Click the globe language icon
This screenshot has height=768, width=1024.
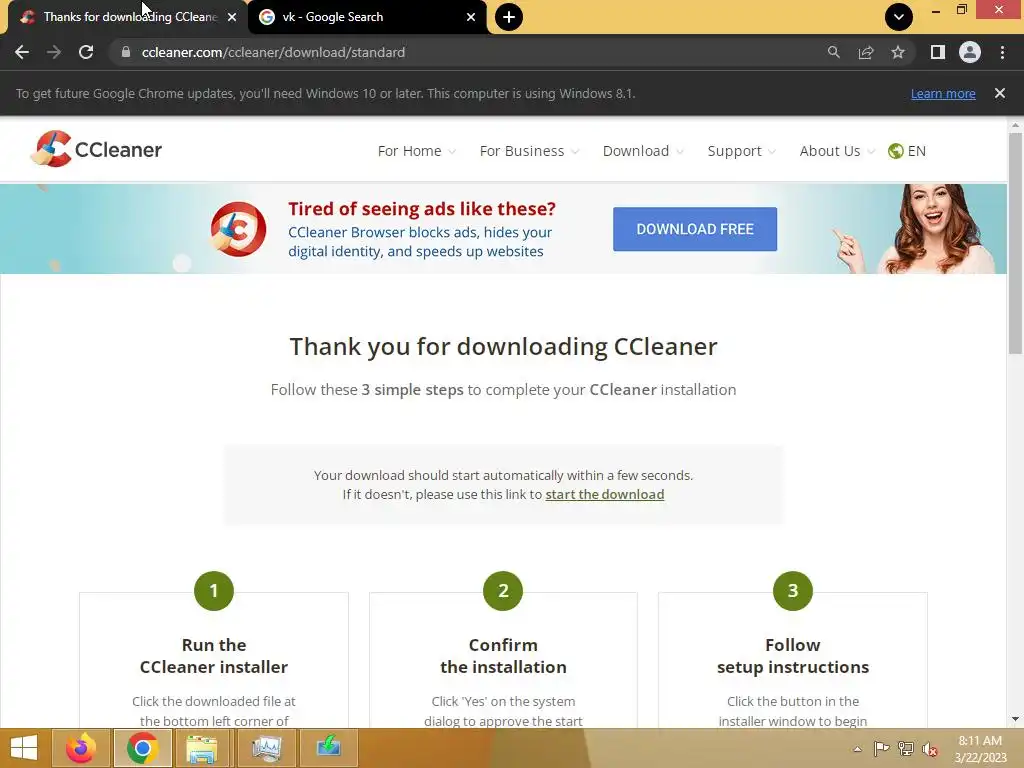[895, 151]
